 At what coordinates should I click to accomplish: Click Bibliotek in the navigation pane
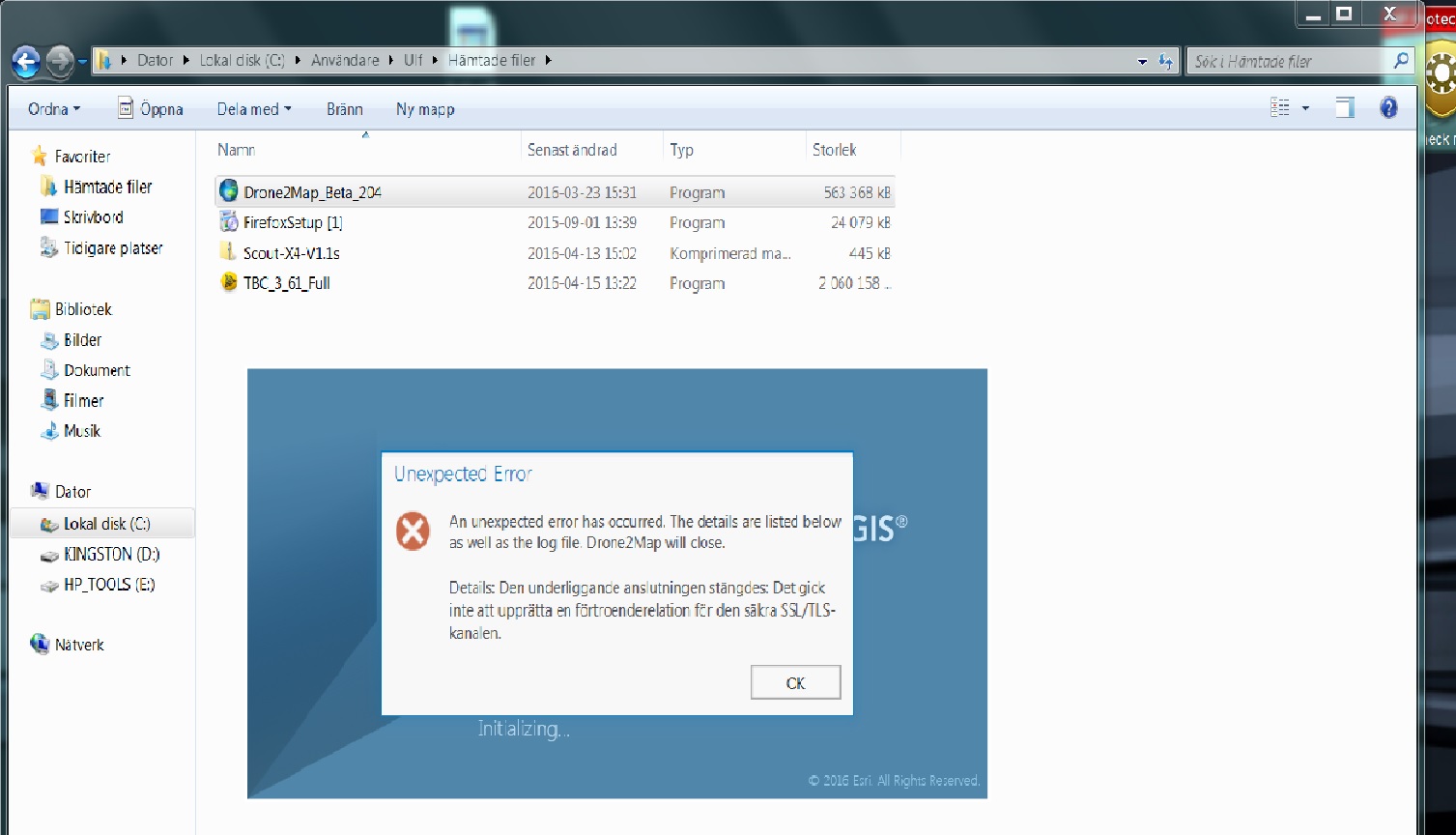[83, 309]
